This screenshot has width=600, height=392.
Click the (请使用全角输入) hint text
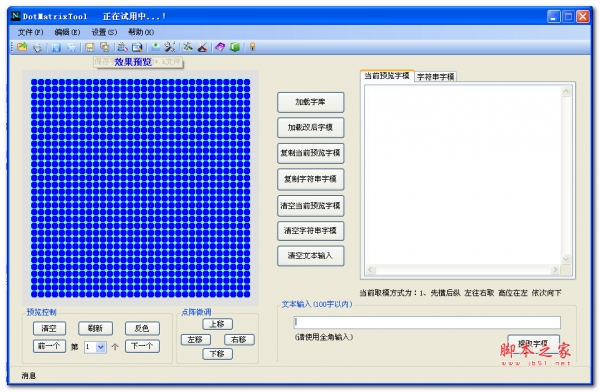point(324,337)
